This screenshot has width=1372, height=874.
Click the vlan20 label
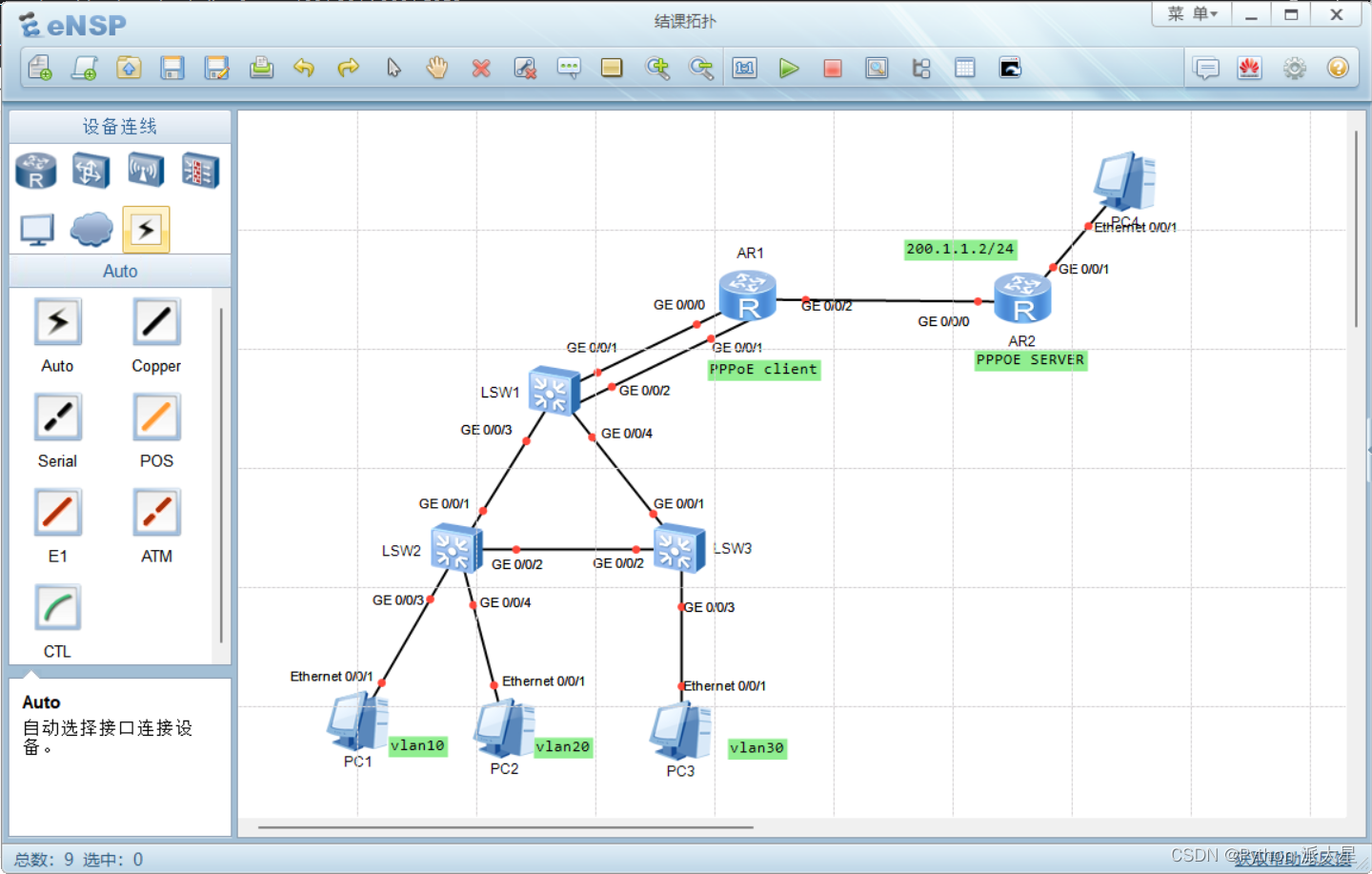click(563, 747)
